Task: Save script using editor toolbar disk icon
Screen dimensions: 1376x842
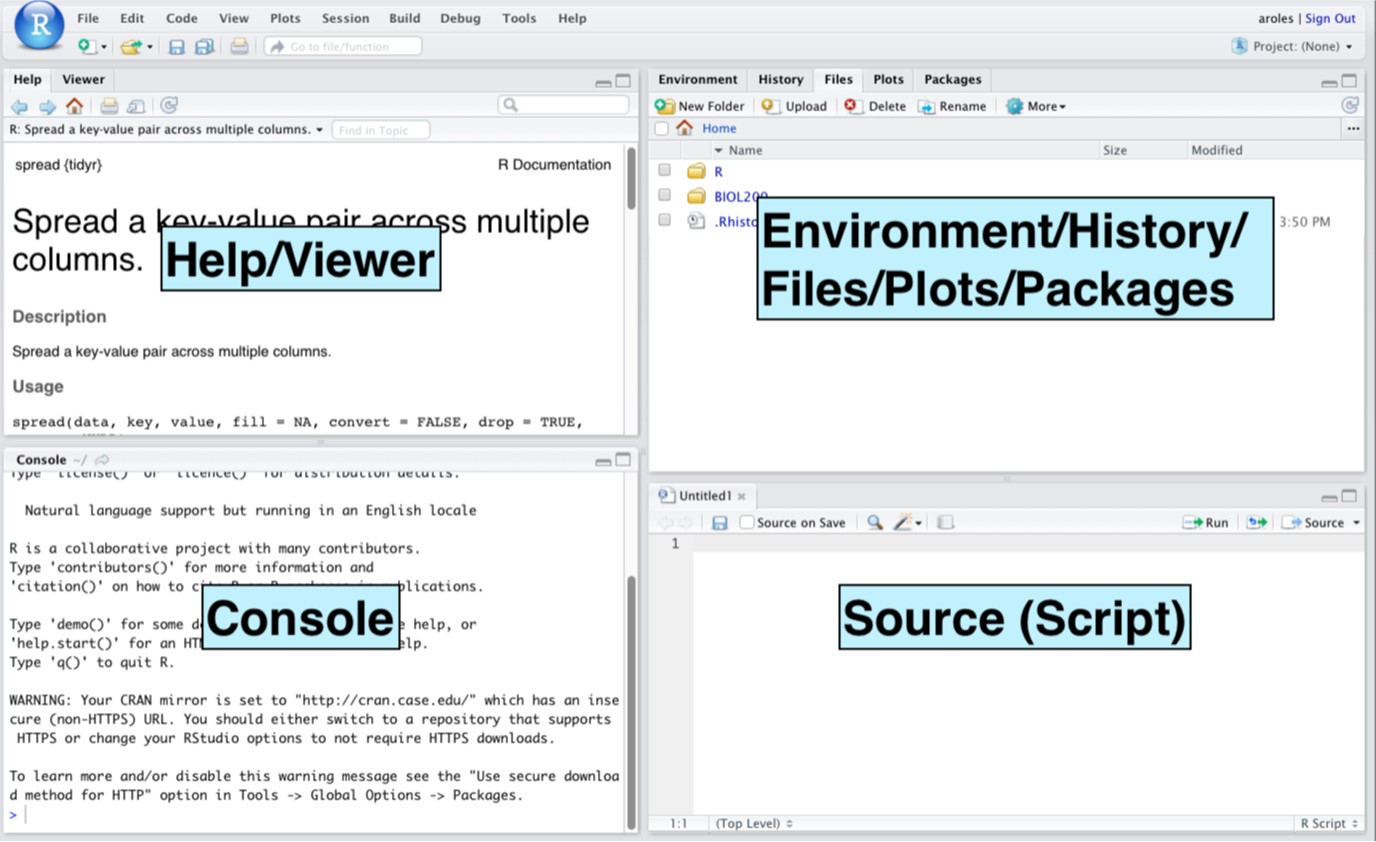Action: click(x=719, y=522)
